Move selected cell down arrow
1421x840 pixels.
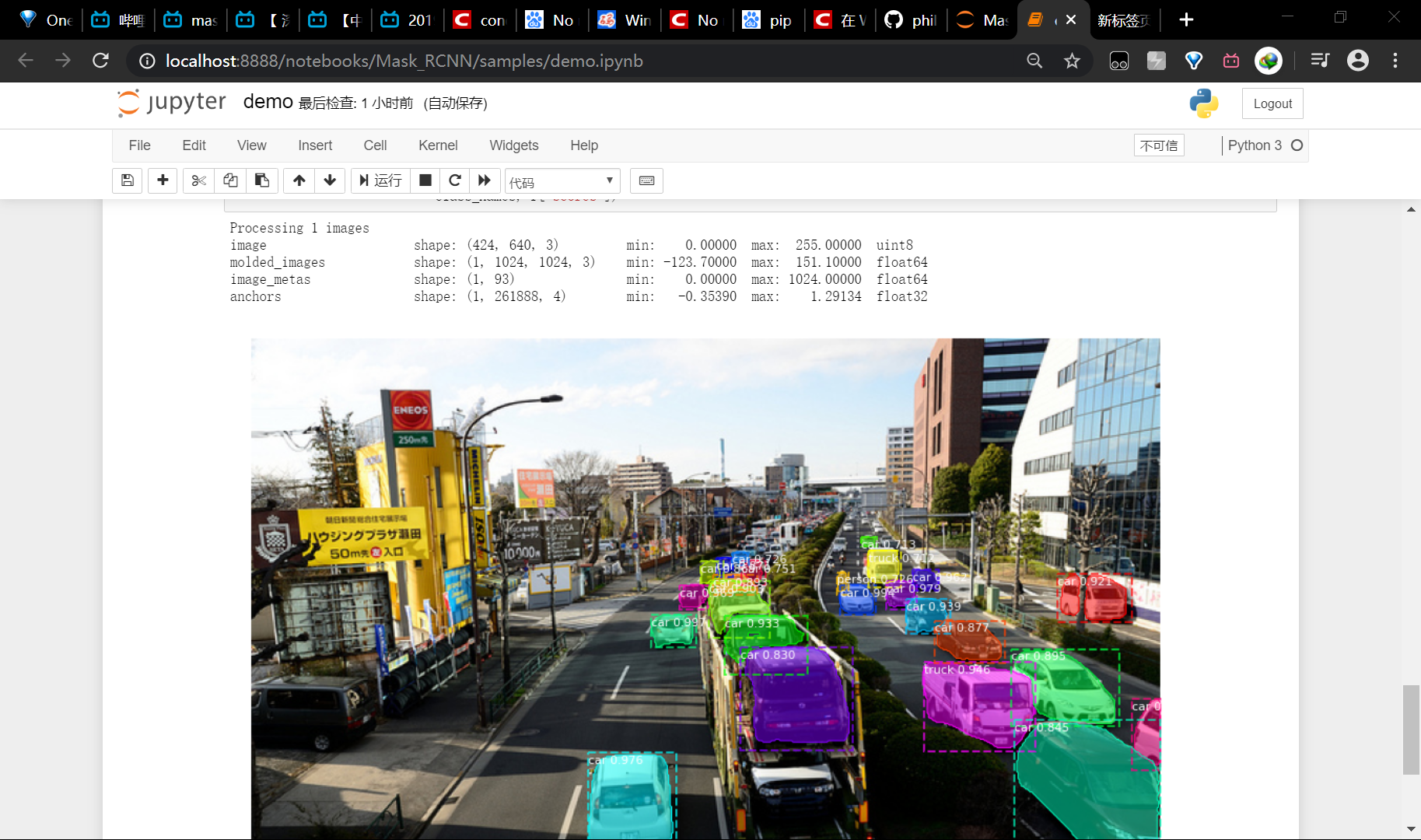(x=330, y=180)
